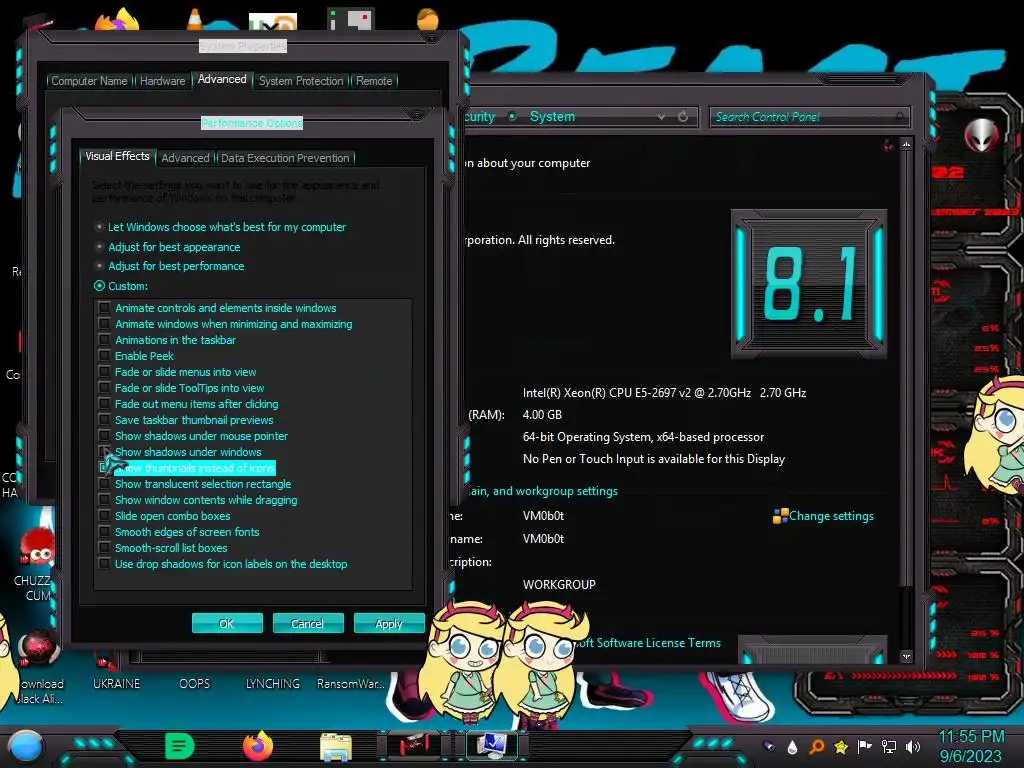
Task: Click the Firefox desktop icon behind the dialog
Action: point(118,20)
